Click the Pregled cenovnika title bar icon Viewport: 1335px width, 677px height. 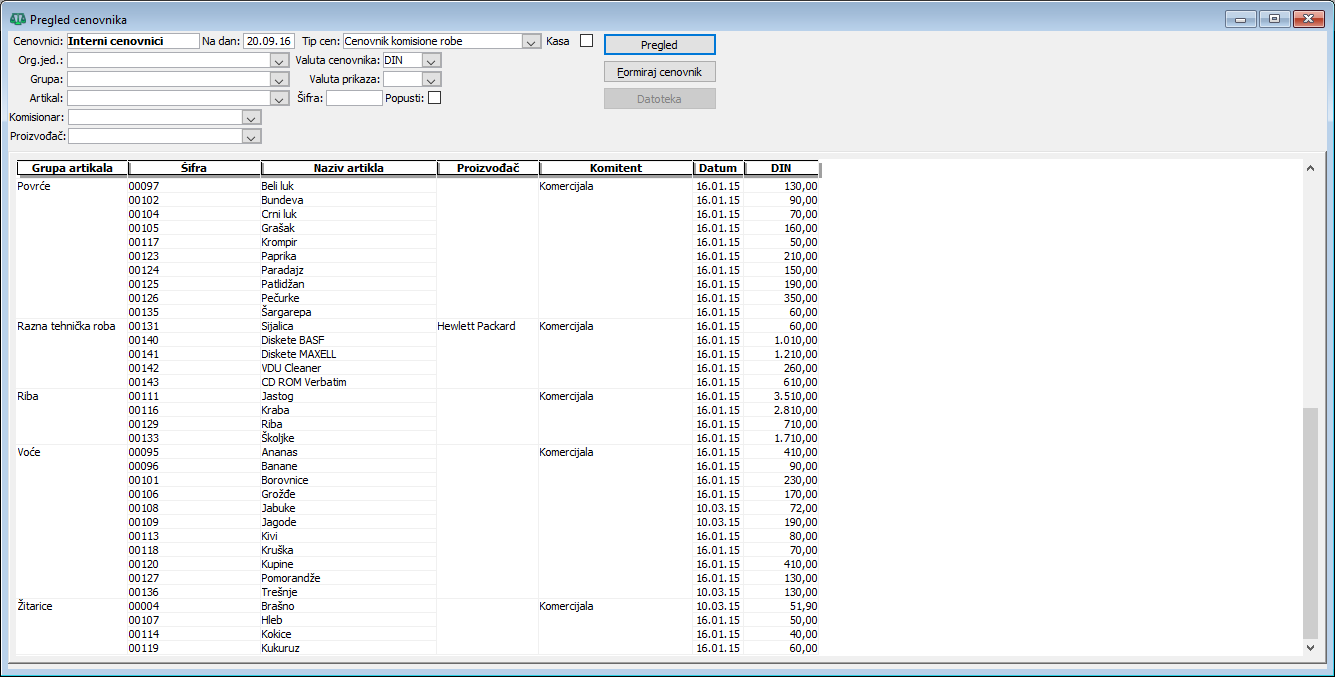coord(17,19)
